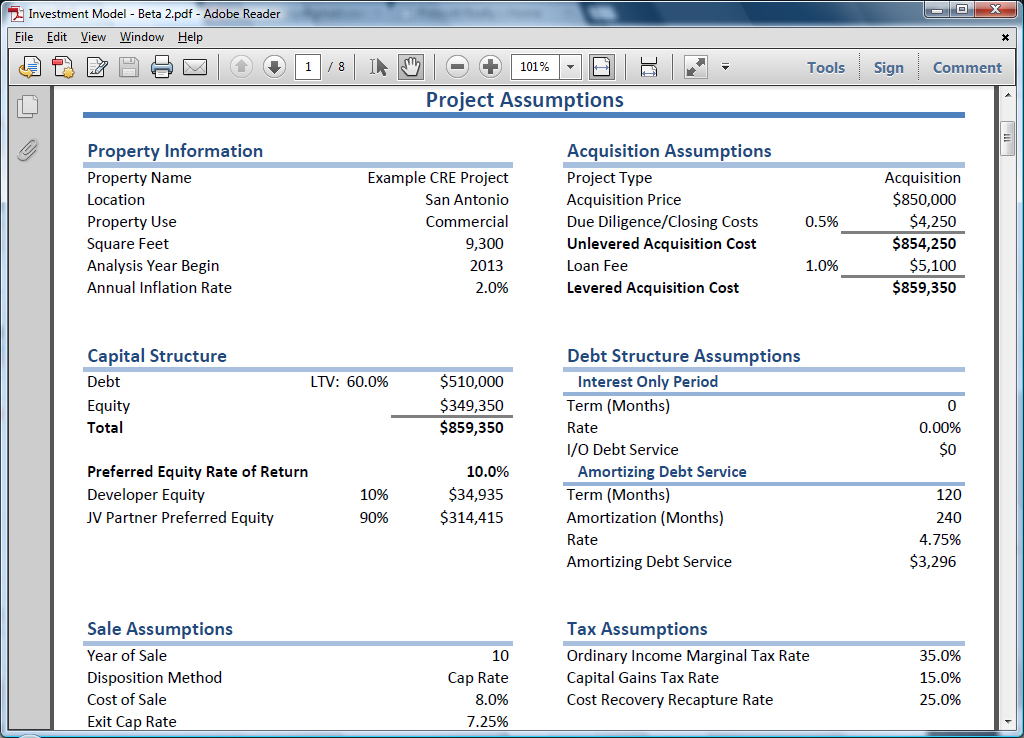Screen dimensions: 1024x738
Task: Choose the Select text tool
Action: tap(378, 67)
